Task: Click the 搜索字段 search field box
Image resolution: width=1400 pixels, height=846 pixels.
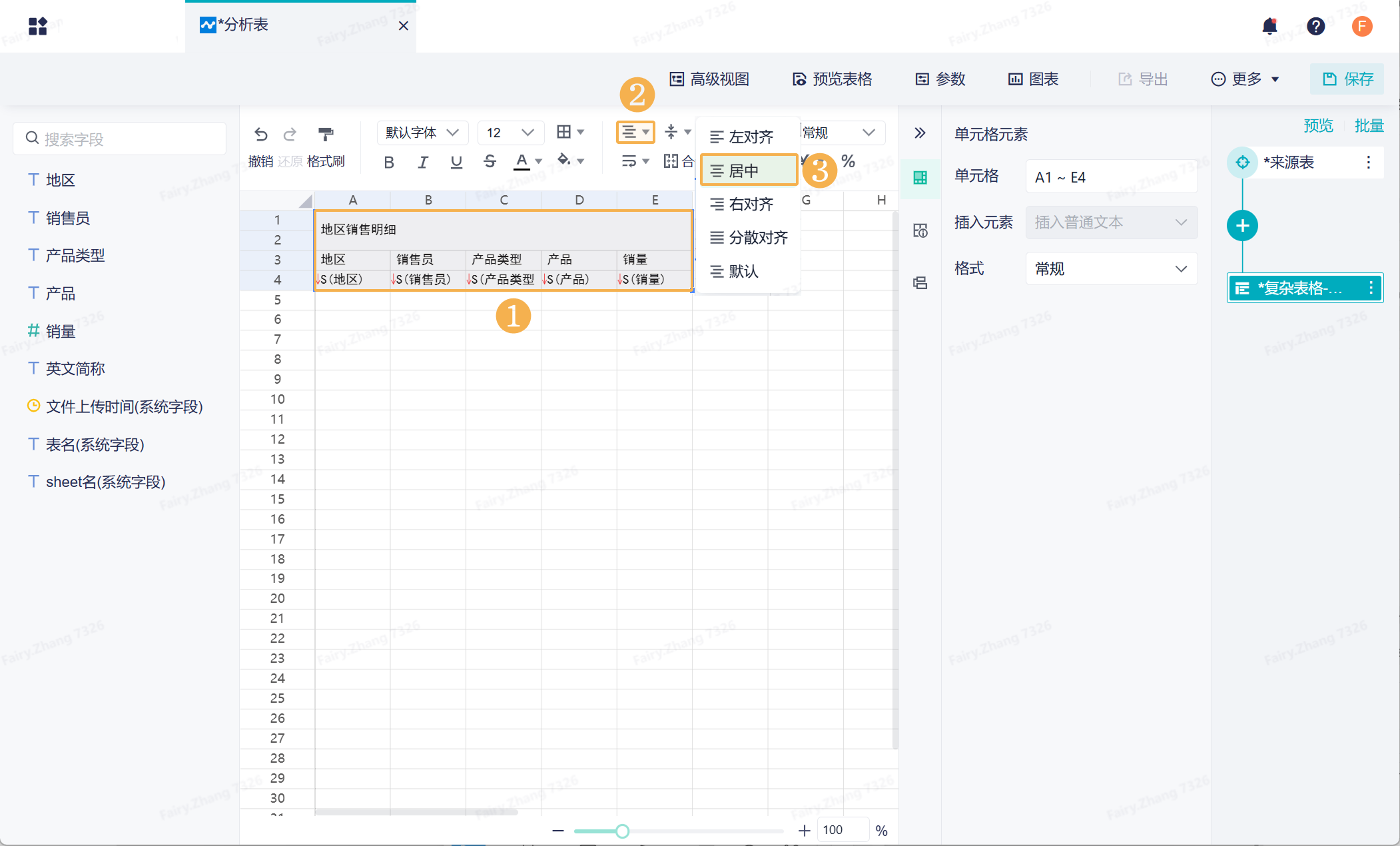Action: coord(120,139)
